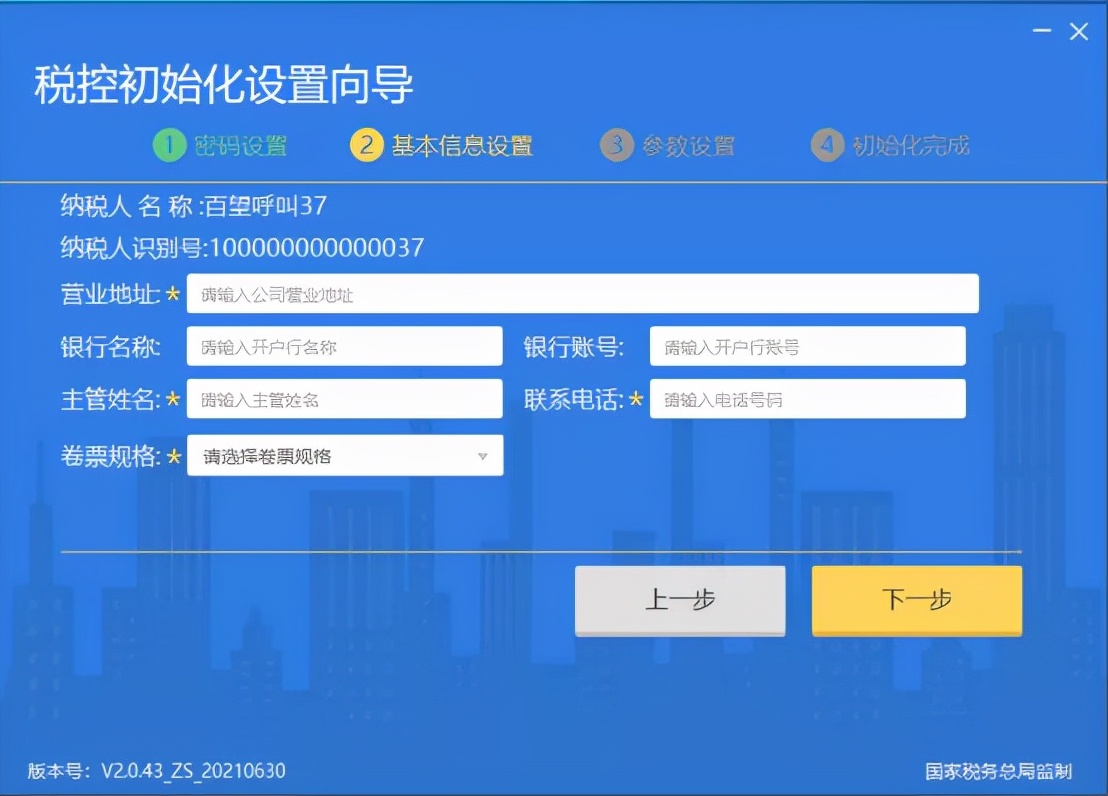Screen dimensions: 1108x796
Task: Click the asterisk marker beside 主管姓名
Action: pyautogui.click(x=173, y=398)
